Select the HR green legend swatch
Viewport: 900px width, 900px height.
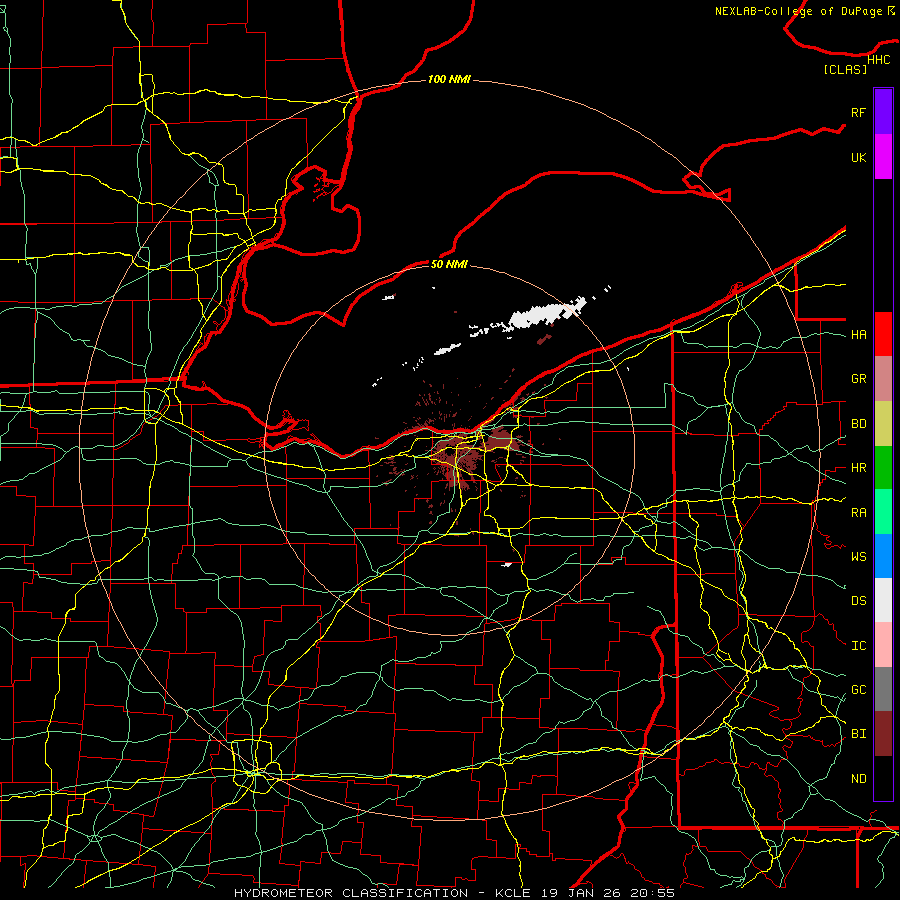[883, 468]
